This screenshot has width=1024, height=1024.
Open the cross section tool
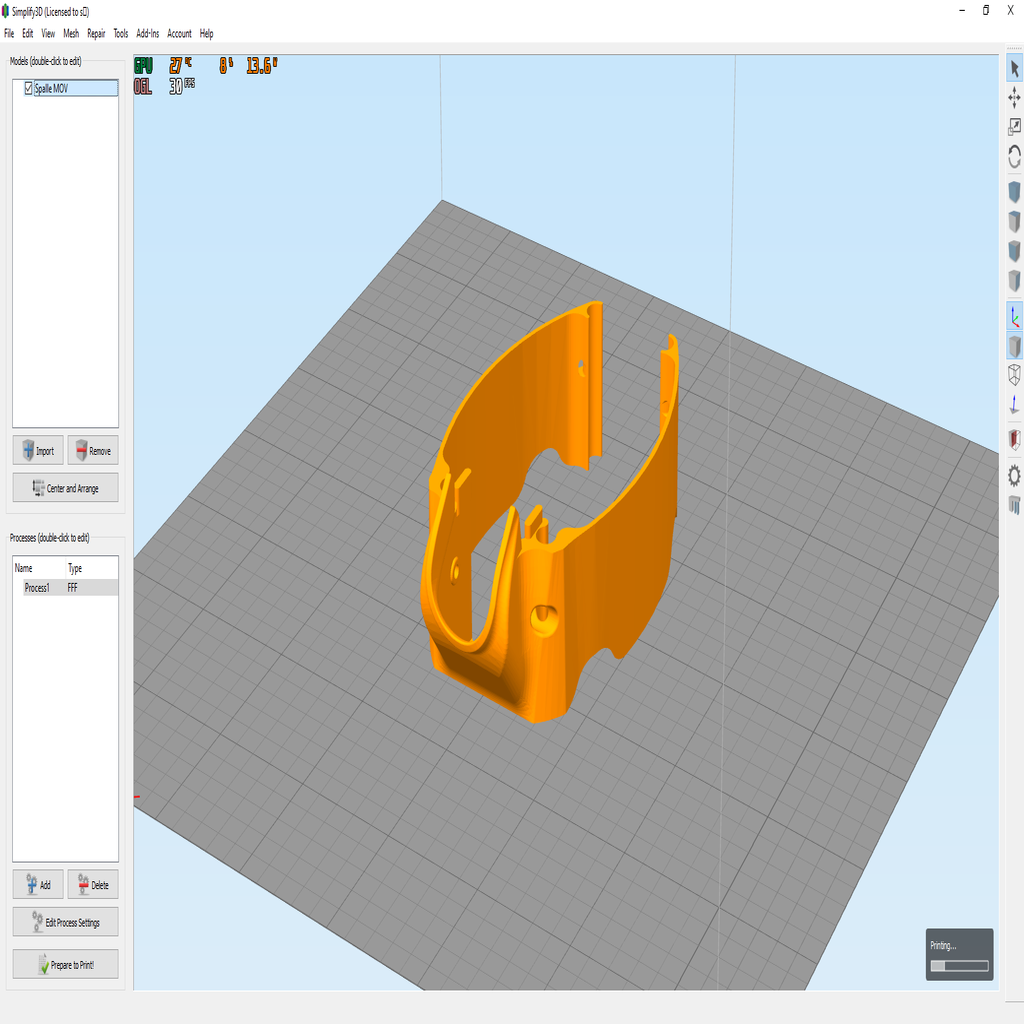[1013, 440]
